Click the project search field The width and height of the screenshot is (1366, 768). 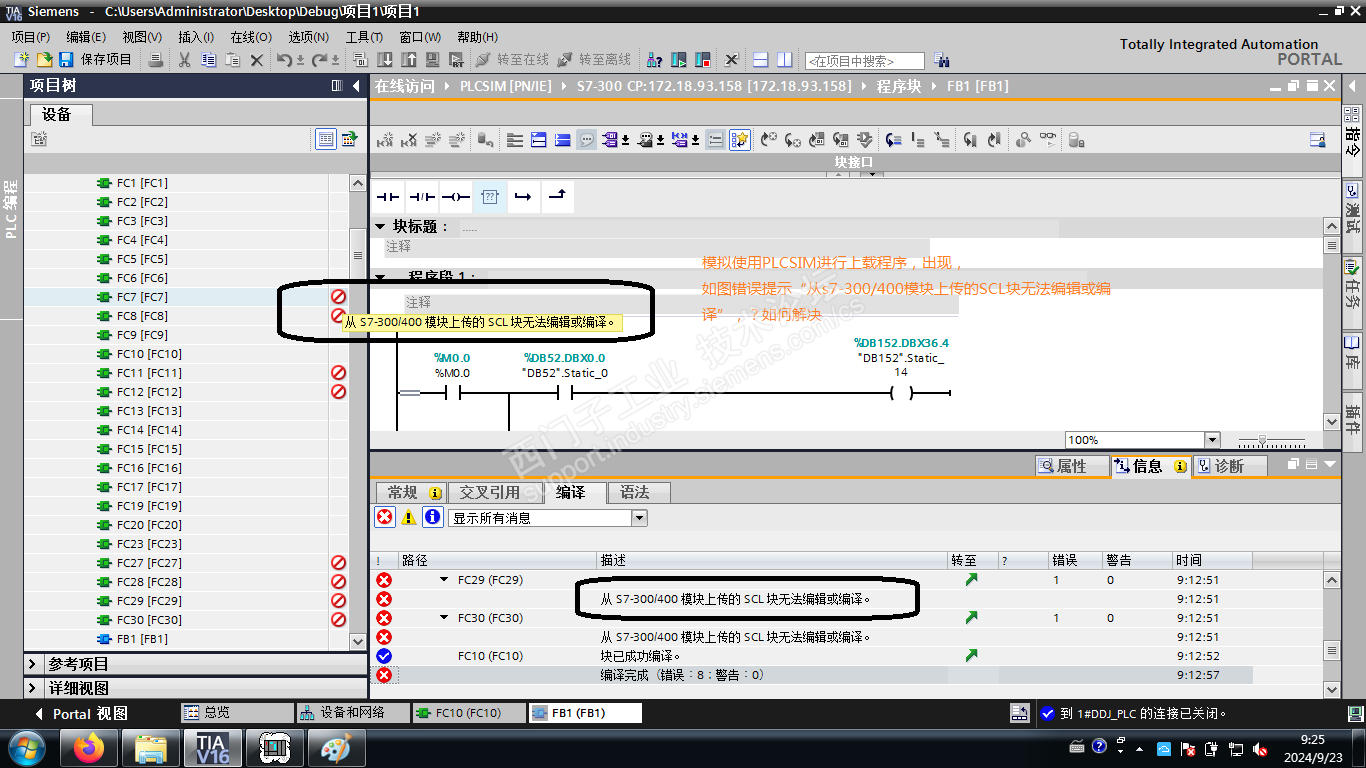[865, 61]
